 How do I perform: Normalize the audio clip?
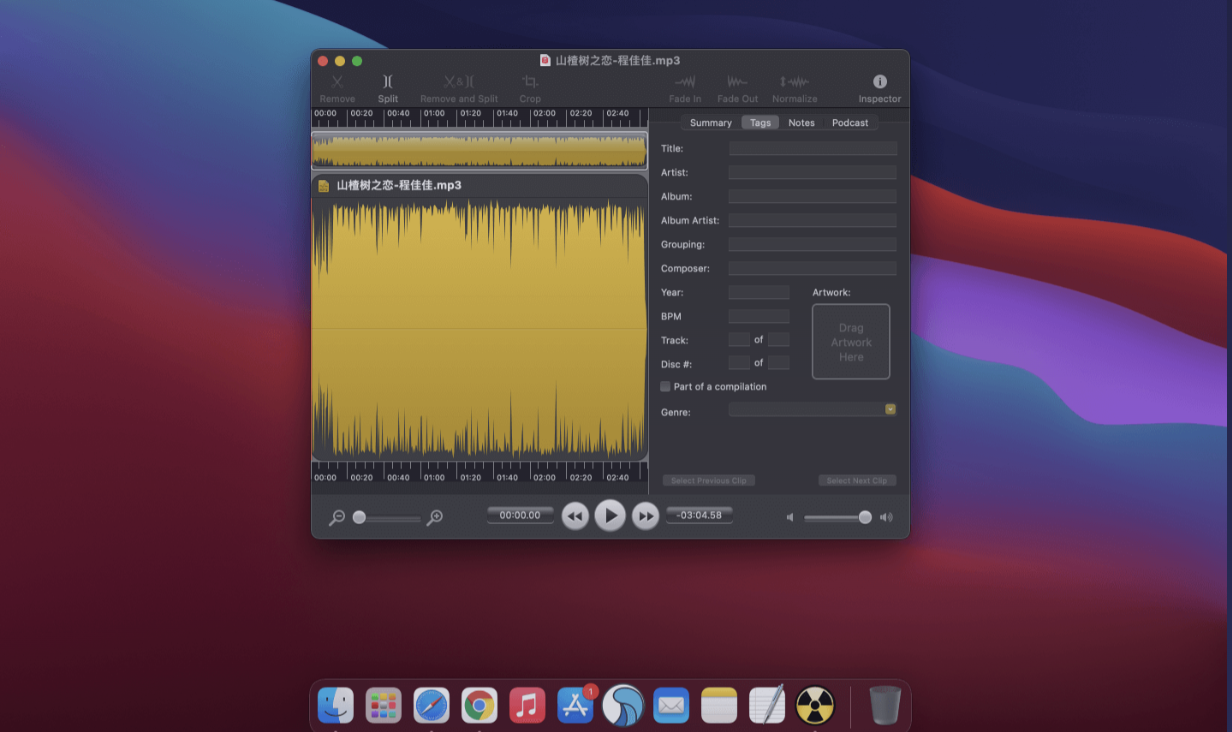[x=794, y=88]
